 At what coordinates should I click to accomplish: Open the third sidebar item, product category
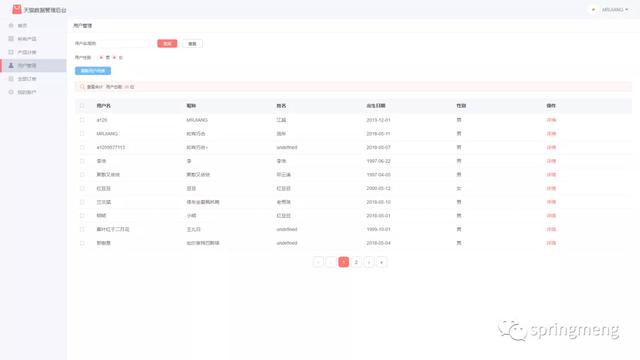pyautogui.click(x=33, y=52)
